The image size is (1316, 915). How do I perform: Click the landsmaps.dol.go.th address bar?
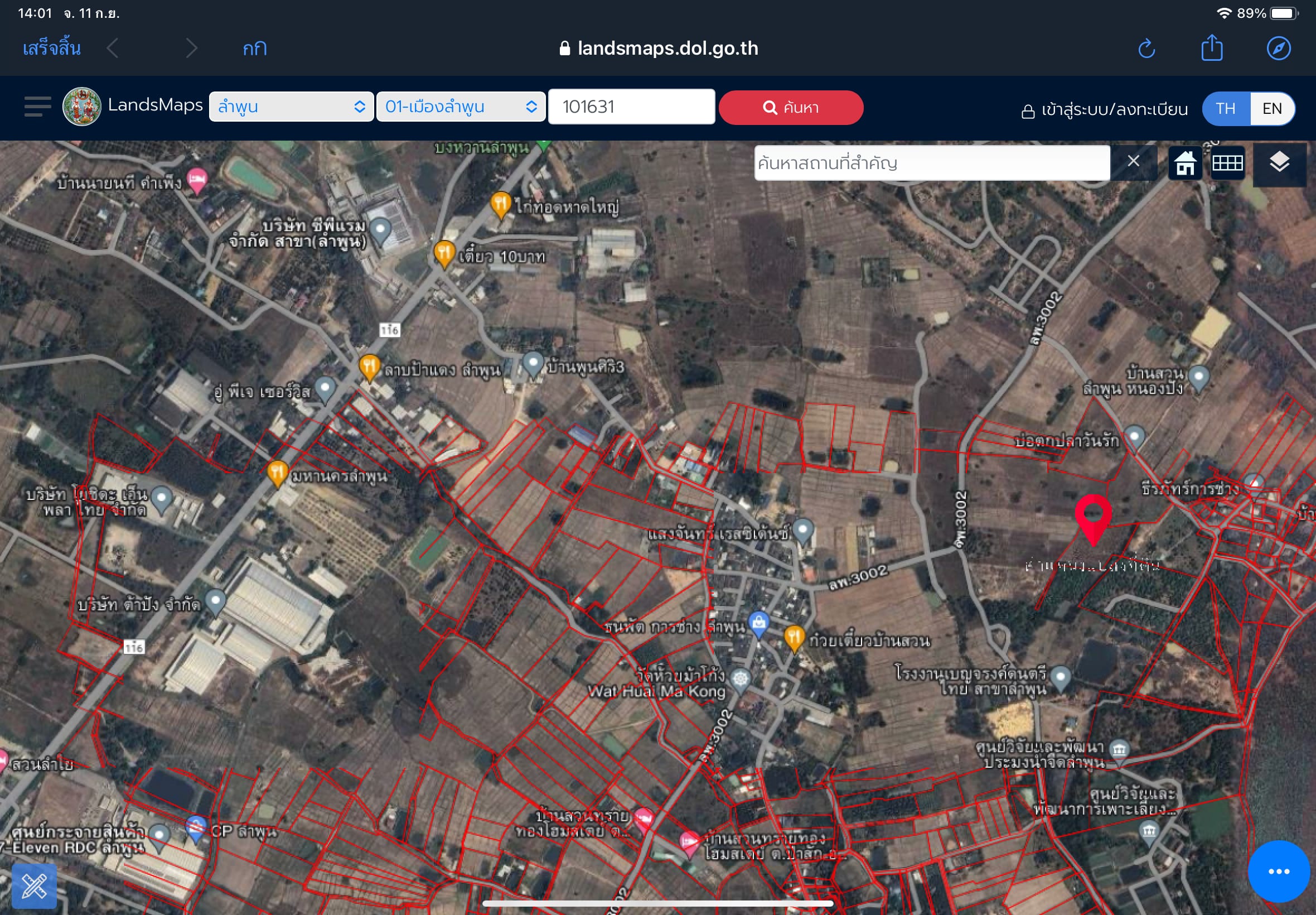point(659,48)
